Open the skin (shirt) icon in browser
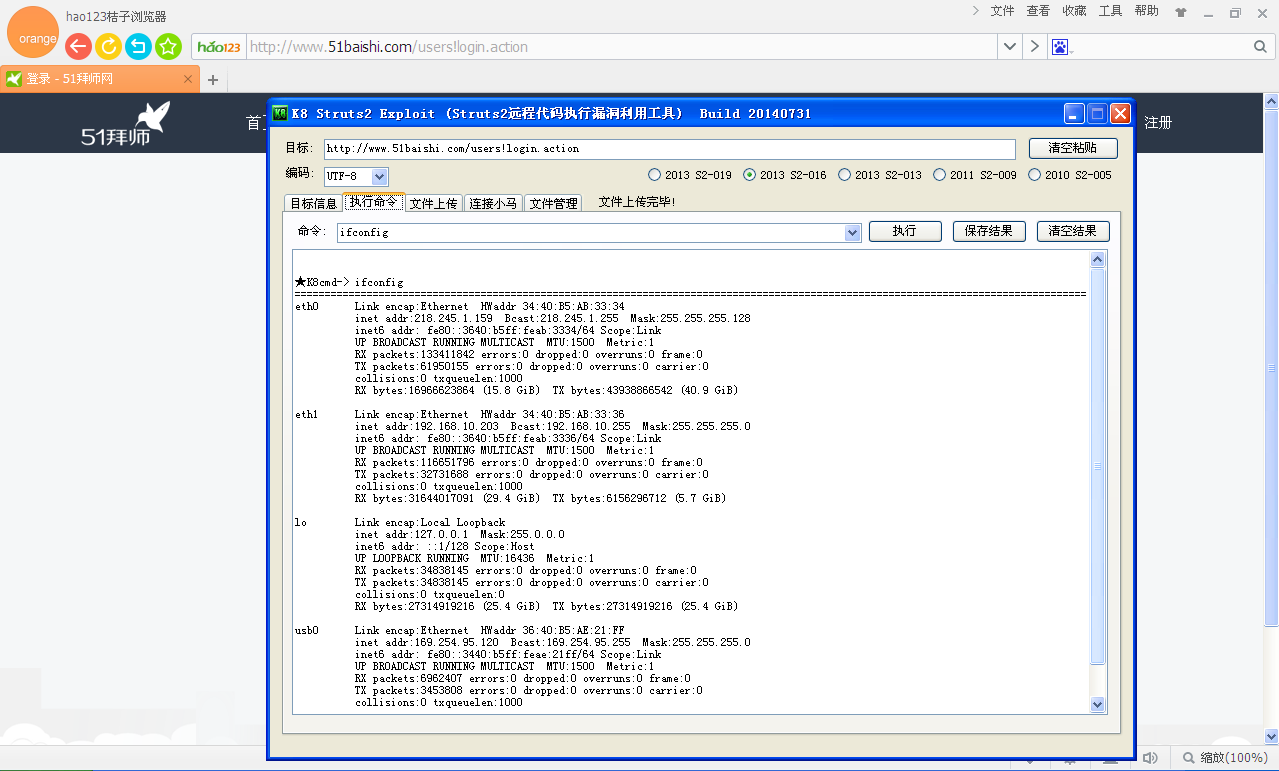The image size is (1279, 771). 1181,12
